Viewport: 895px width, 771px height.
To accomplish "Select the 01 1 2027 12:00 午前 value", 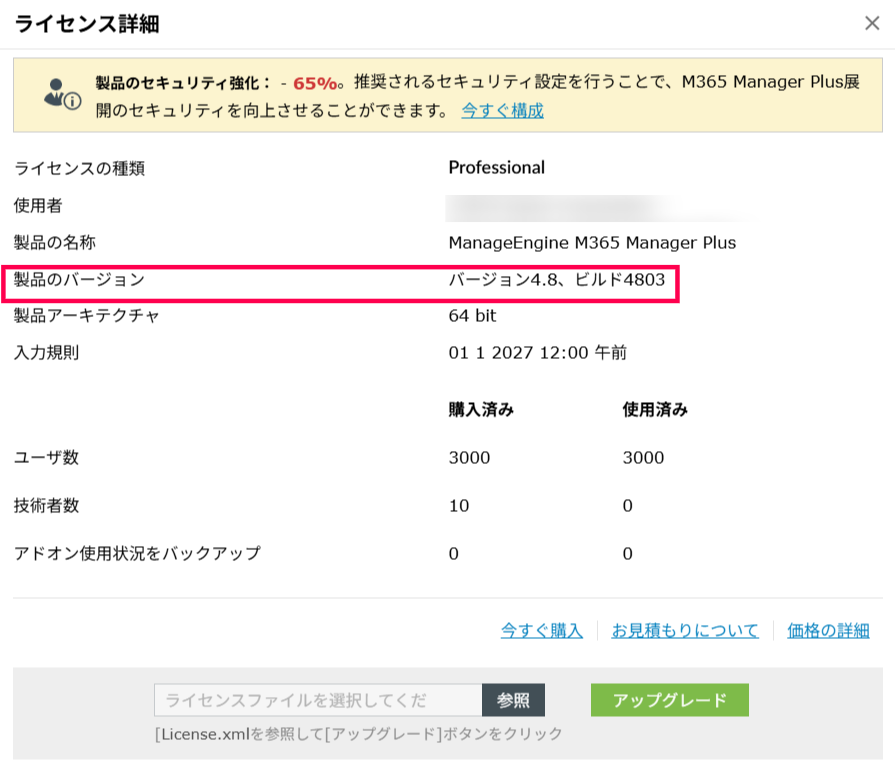I will [x=538, y=353].
